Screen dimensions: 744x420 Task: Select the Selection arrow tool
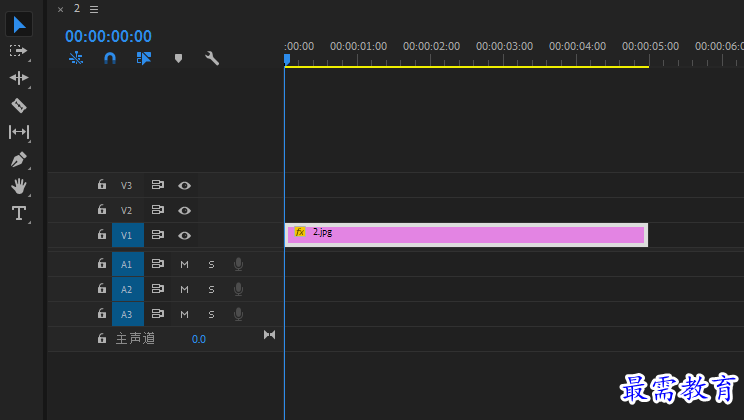tap(19, 24)
